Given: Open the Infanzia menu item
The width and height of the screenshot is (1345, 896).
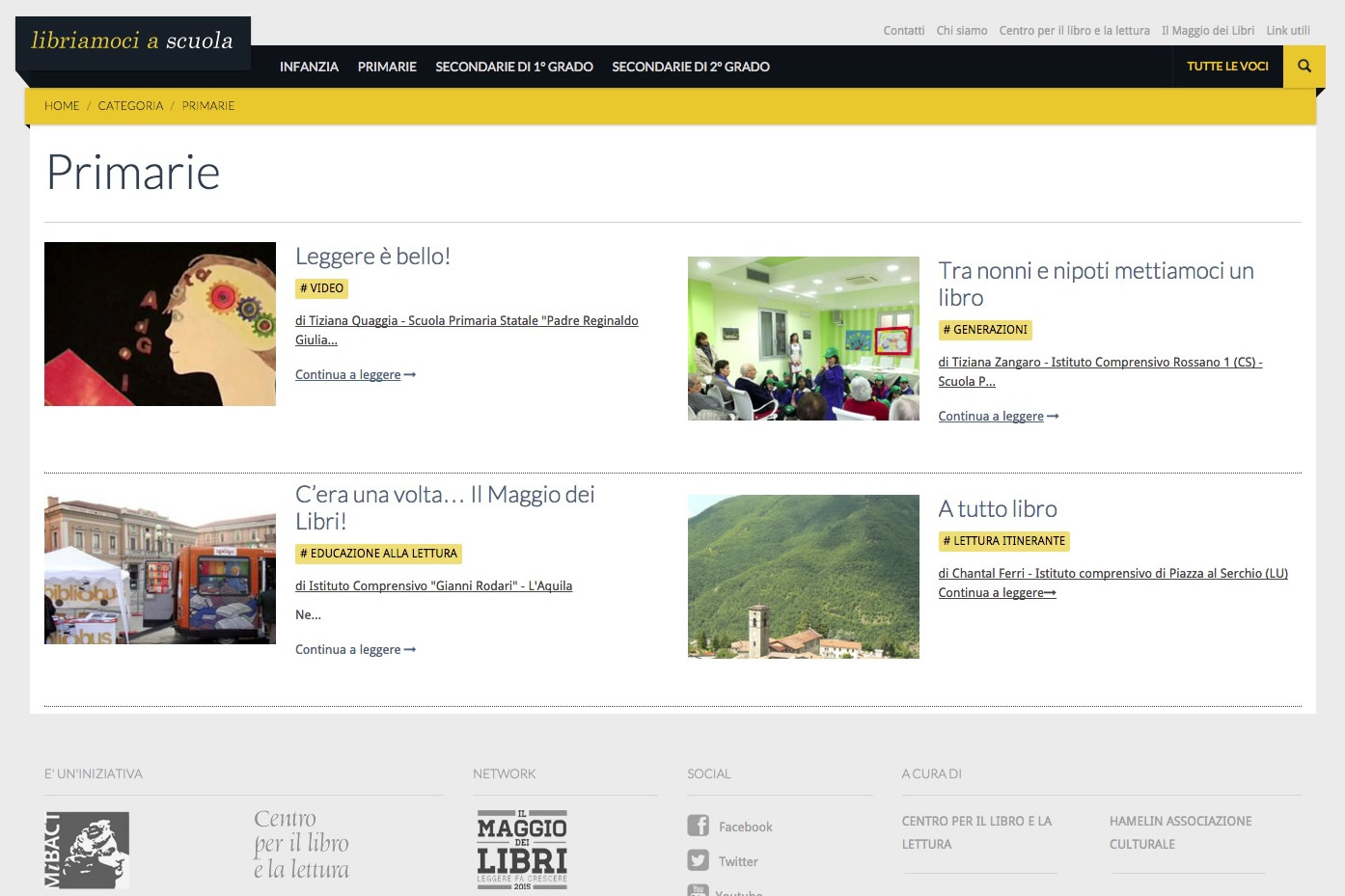Looking at the screenshot, I should (309, 67).
